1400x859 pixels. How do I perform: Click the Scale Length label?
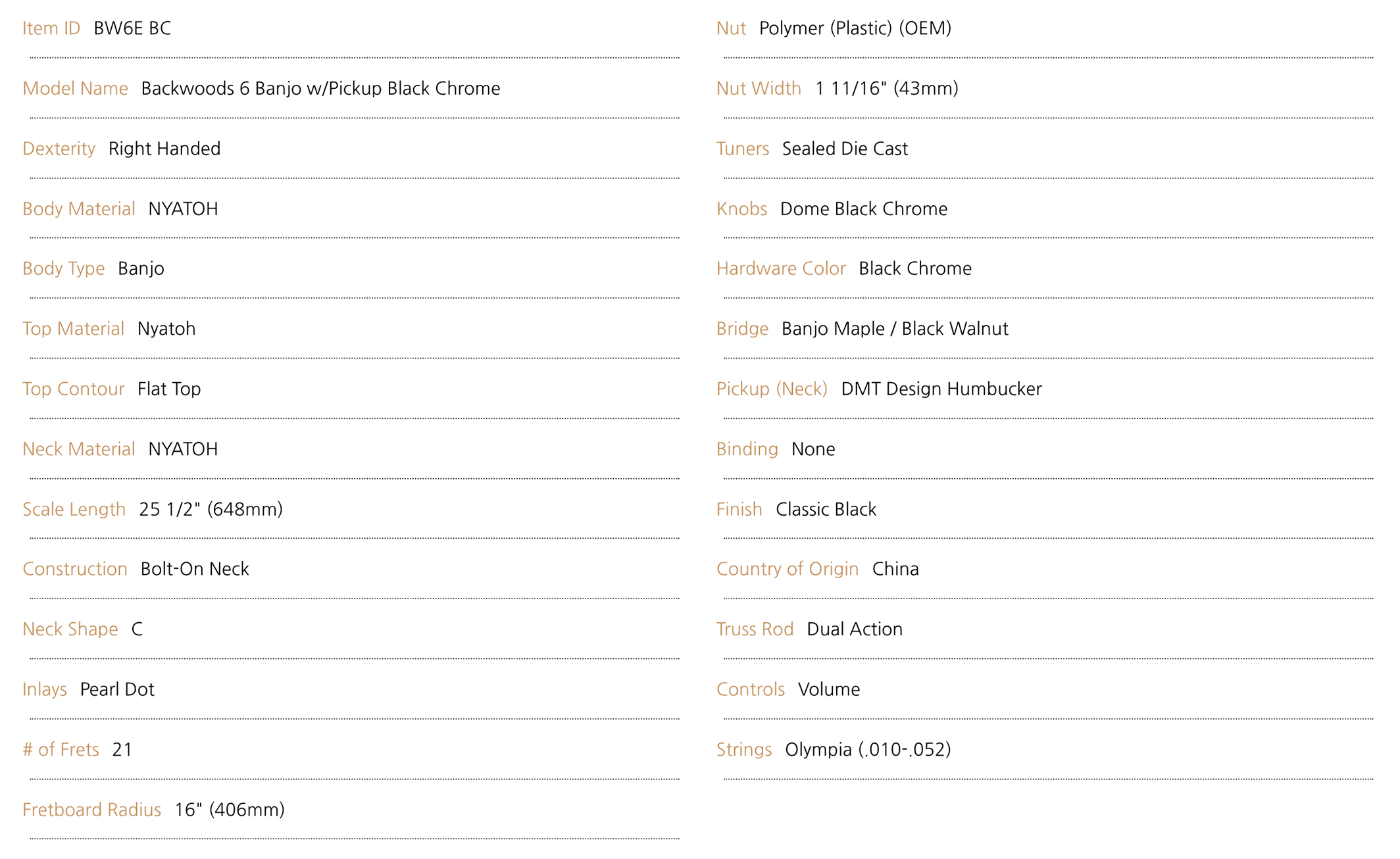pyautogui.click(x=74, y=509)
